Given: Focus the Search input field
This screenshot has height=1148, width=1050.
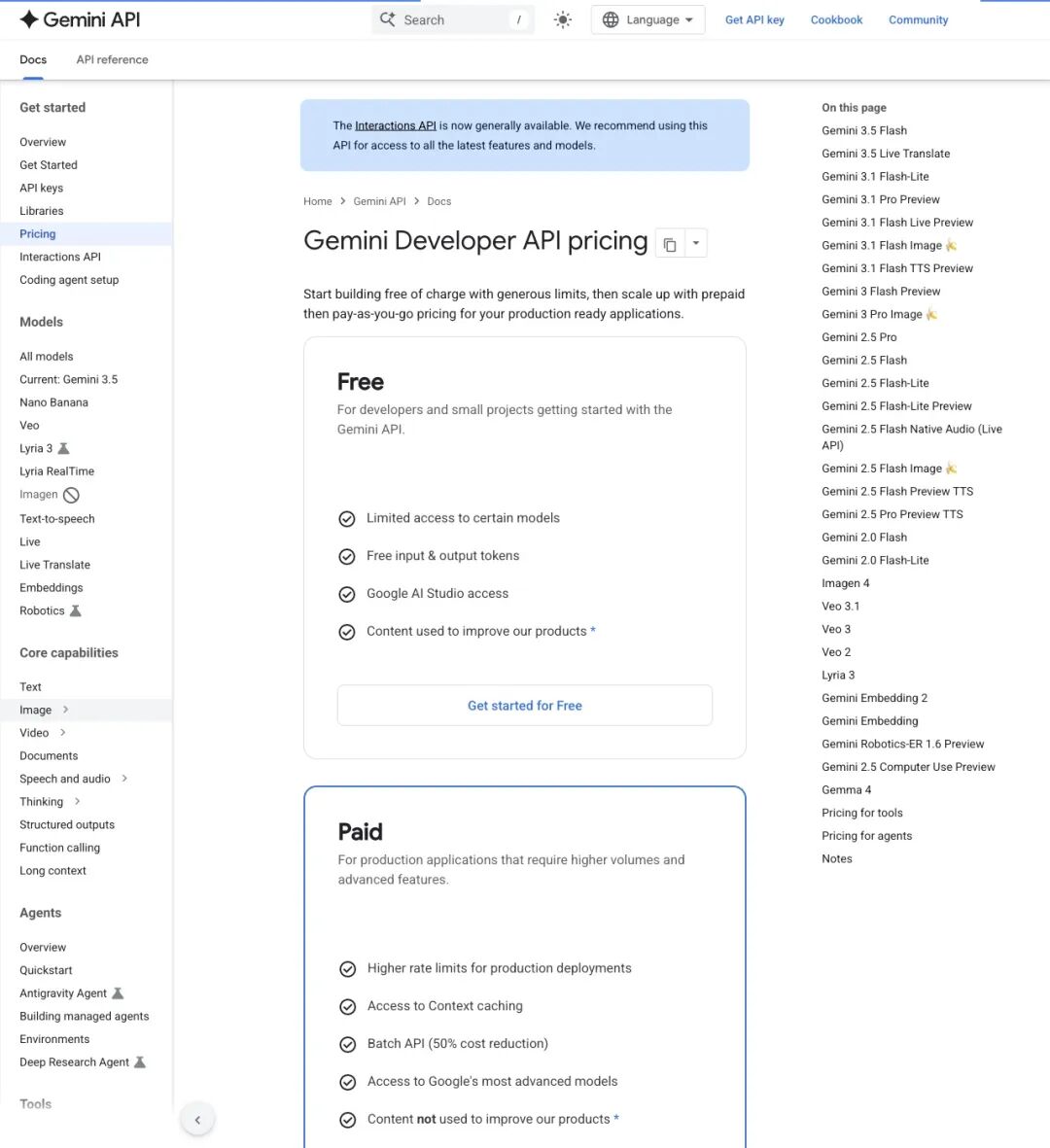Looking at the screenshot, I should (x=452, y=19).
